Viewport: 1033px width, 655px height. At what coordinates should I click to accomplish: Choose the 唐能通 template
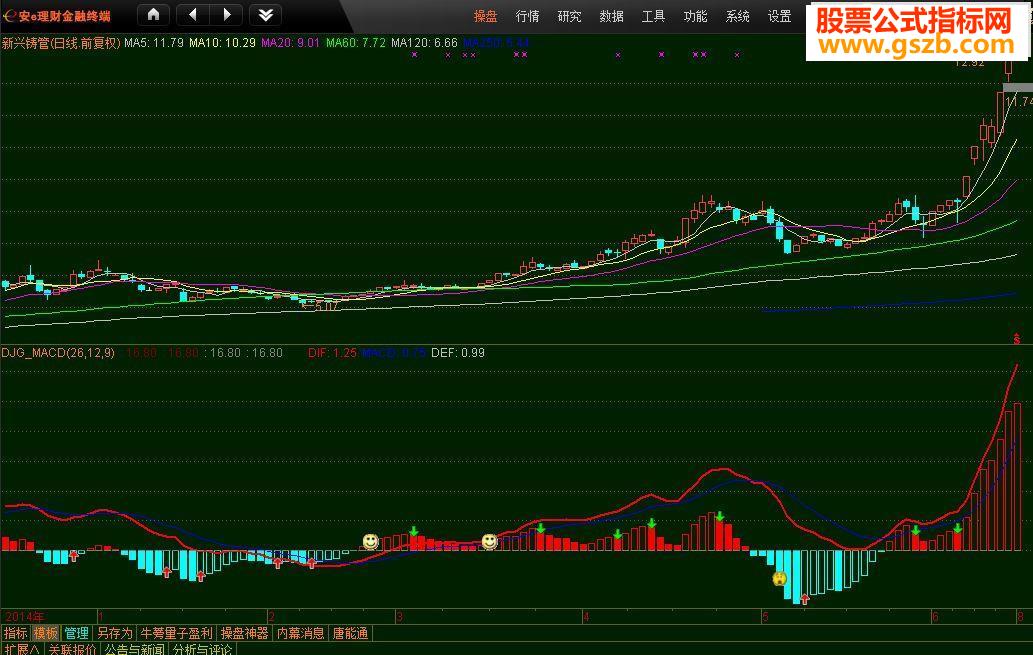tap(350, 633)
